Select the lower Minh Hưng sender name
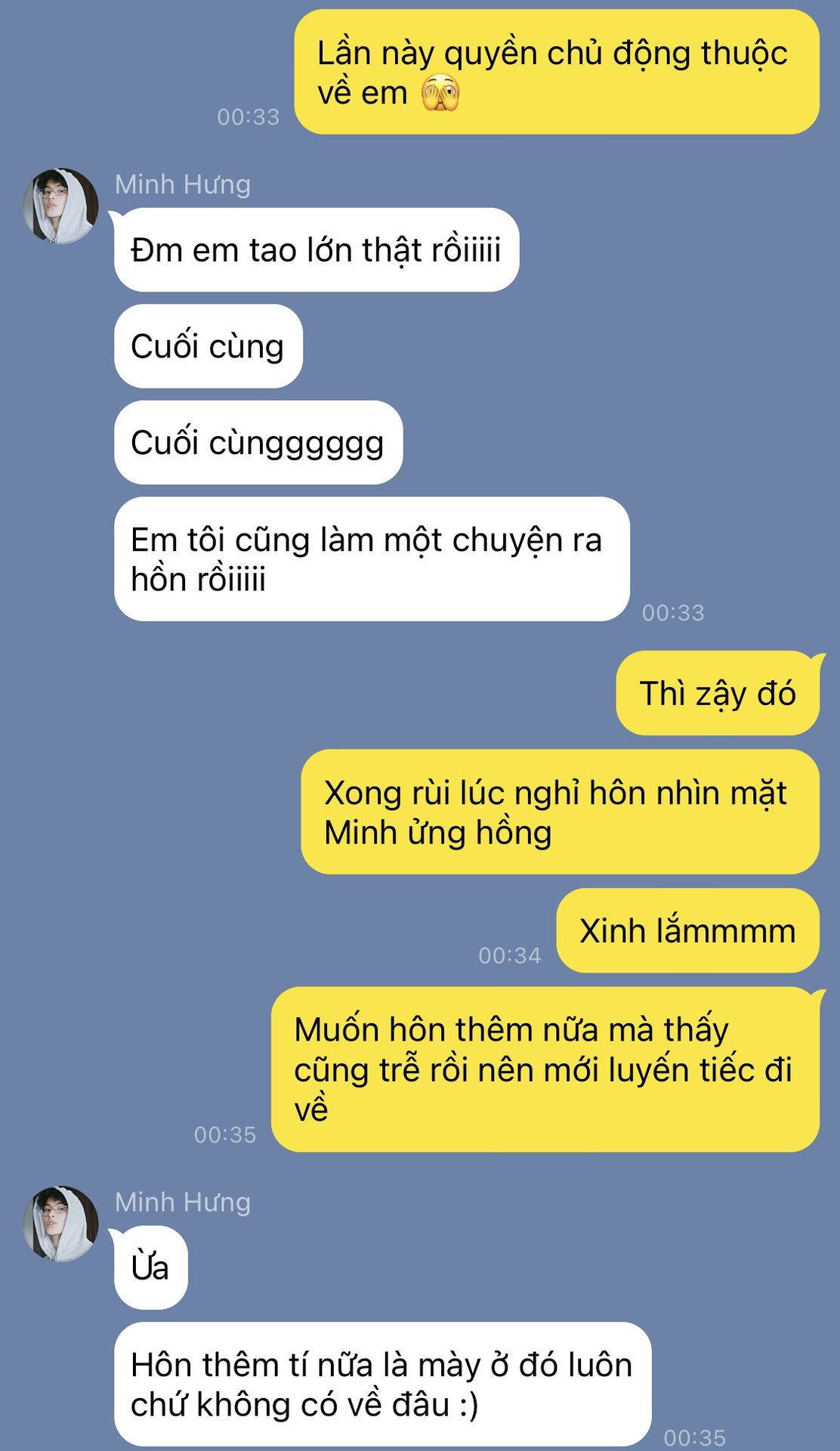Image resolution: width=840 pixels, height=1451 pixels. pyautogui.click(x=183, y=1202)
